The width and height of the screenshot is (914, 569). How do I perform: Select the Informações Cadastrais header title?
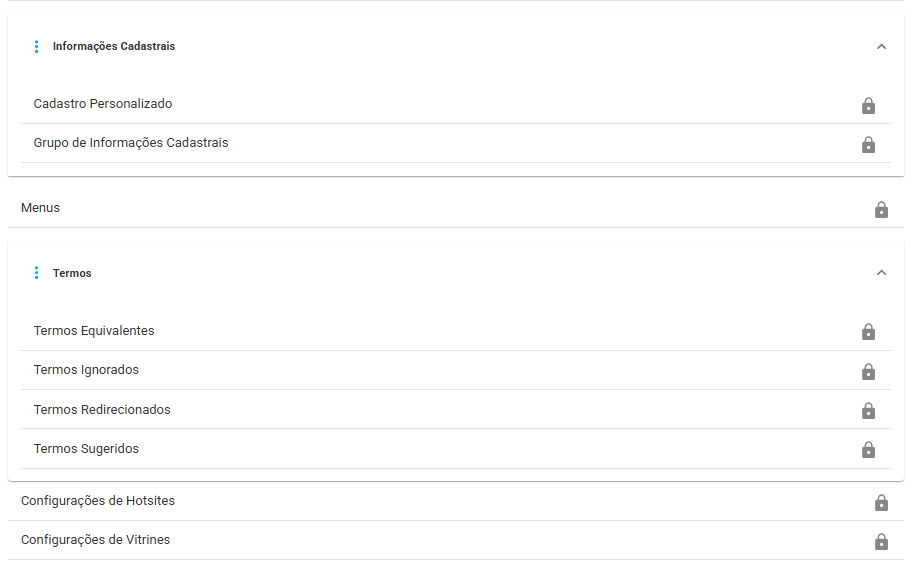[x=114, y=46]
